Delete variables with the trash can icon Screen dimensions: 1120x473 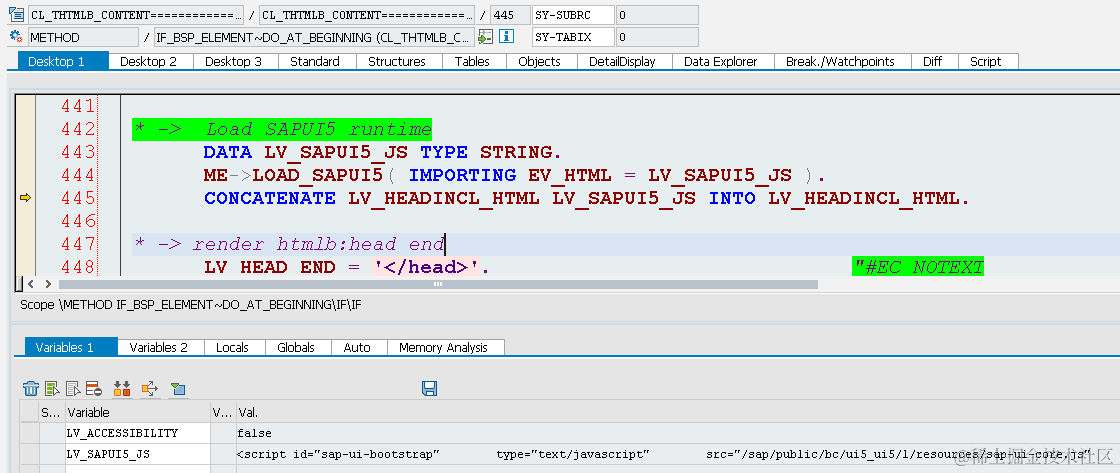[x=31, y=389]
